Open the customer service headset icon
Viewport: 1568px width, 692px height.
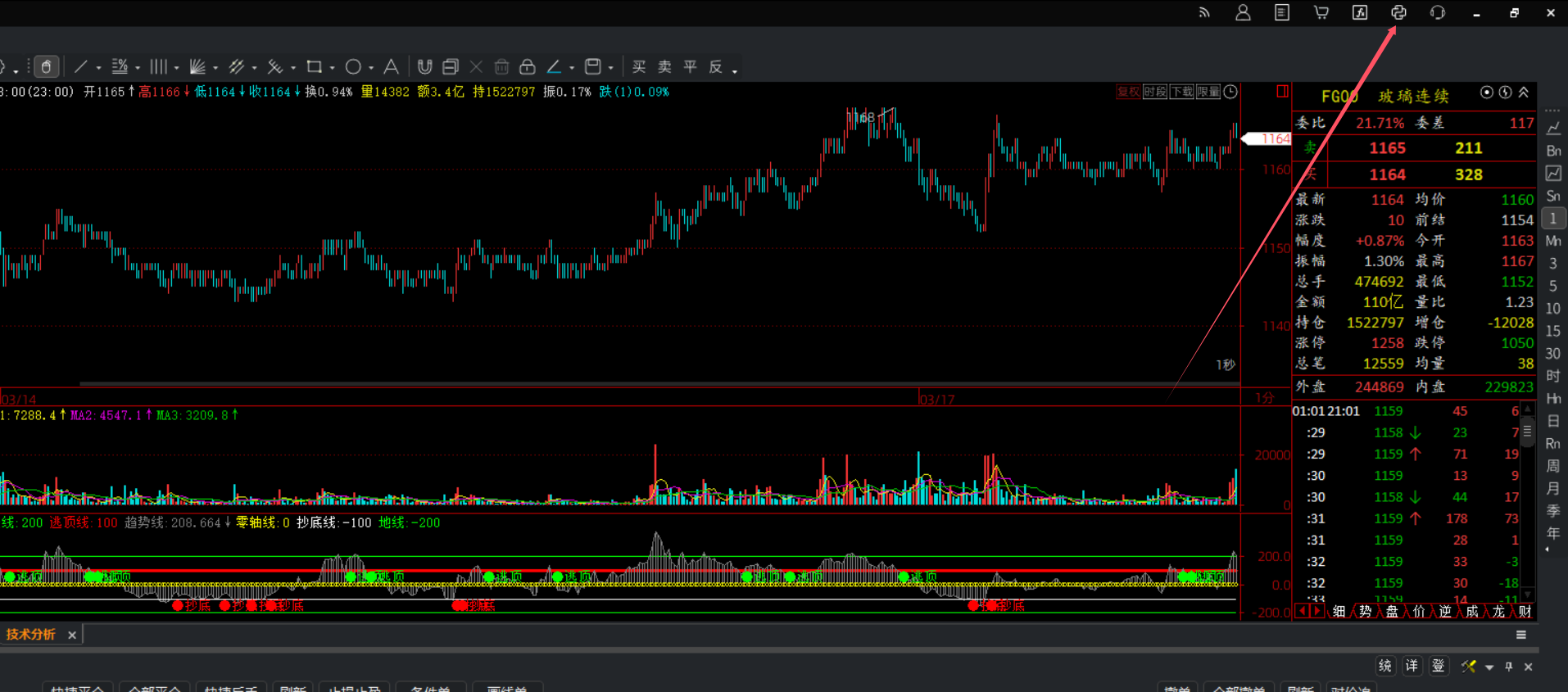[x=1438, y=12]
